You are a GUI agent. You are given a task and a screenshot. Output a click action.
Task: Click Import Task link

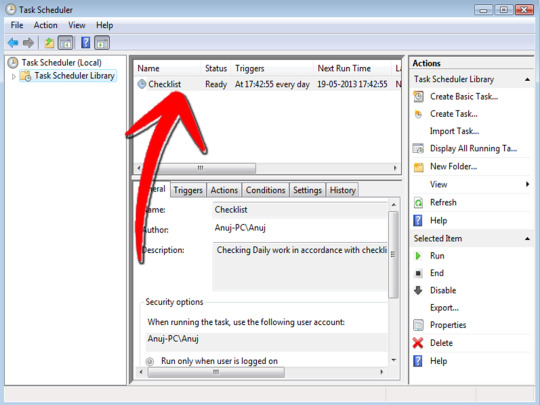[x=454, y=131]
